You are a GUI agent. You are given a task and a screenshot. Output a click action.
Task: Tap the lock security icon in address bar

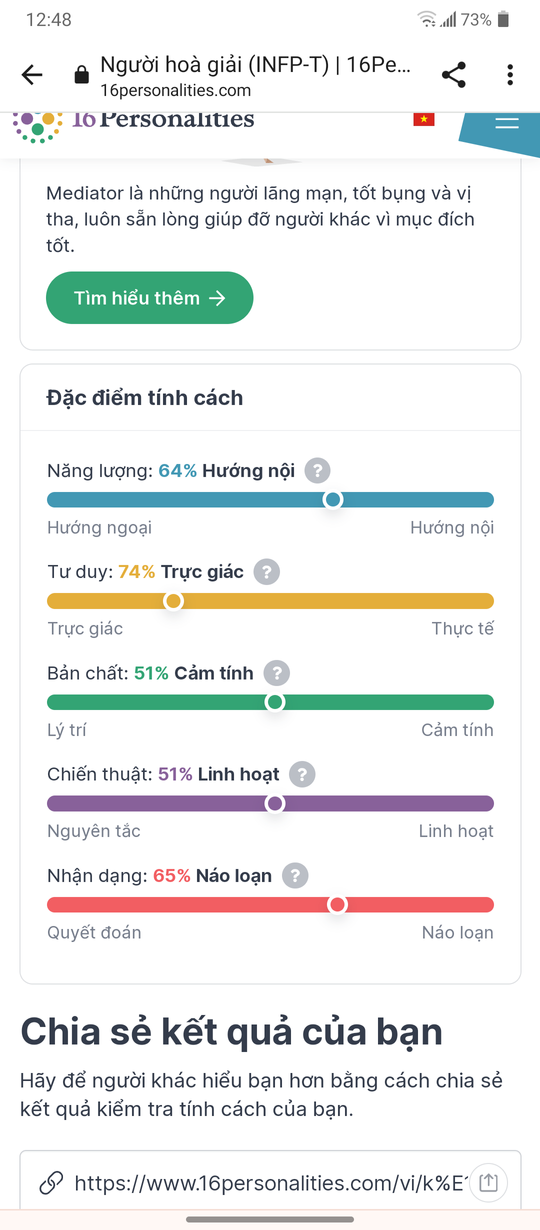pos(82,76)
